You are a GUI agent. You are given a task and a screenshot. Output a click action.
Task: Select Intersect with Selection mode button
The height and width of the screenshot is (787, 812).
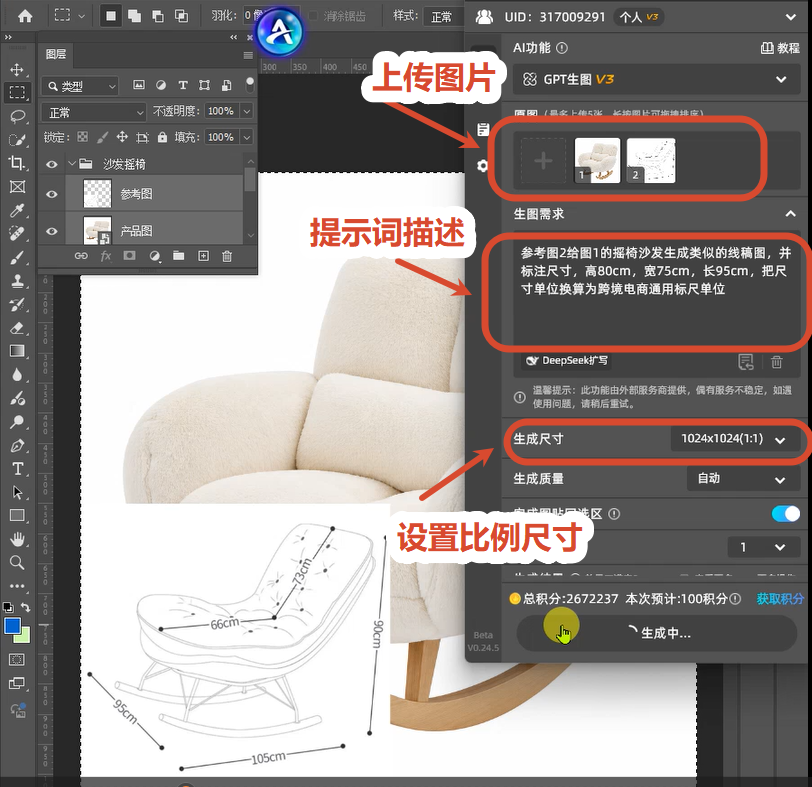181,16
